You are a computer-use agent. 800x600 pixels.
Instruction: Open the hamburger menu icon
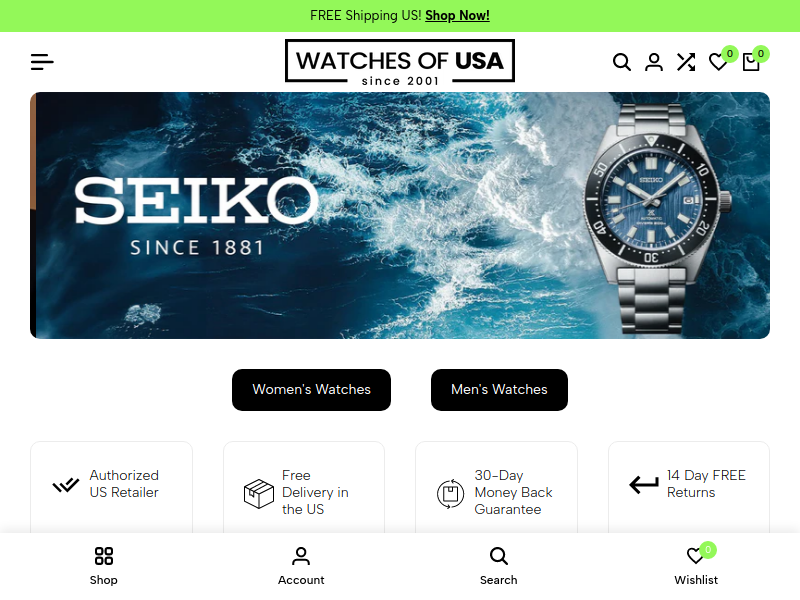pyautogui.click(x=42, y=62)
